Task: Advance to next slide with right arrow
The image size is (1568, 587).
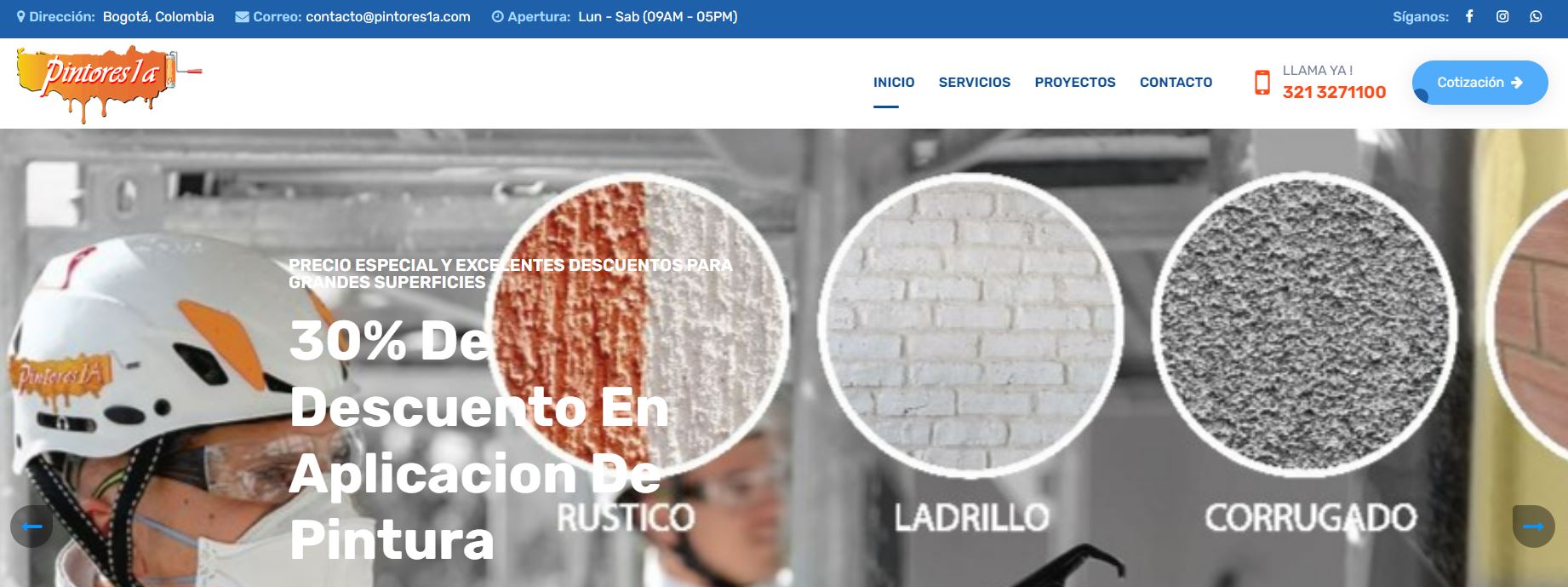Action: [1534, 527]
